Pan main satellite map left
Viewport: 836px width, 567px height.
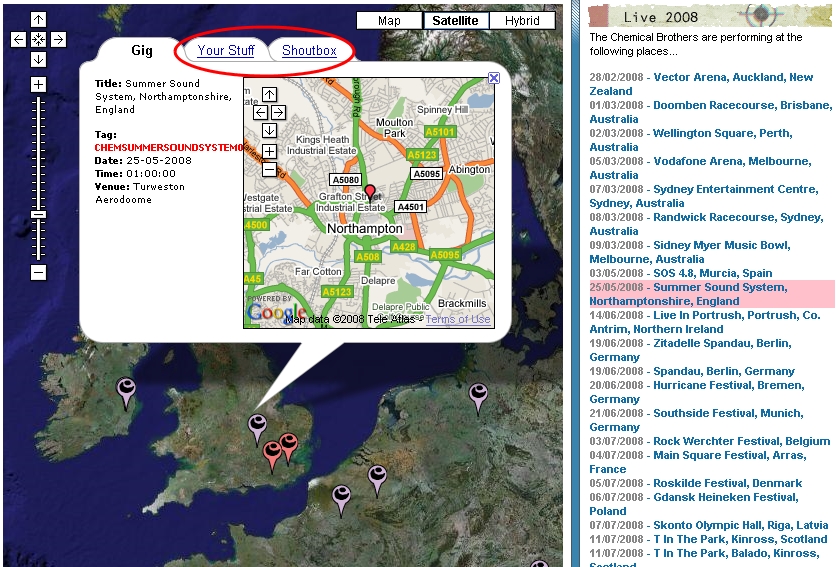point(18,39)
